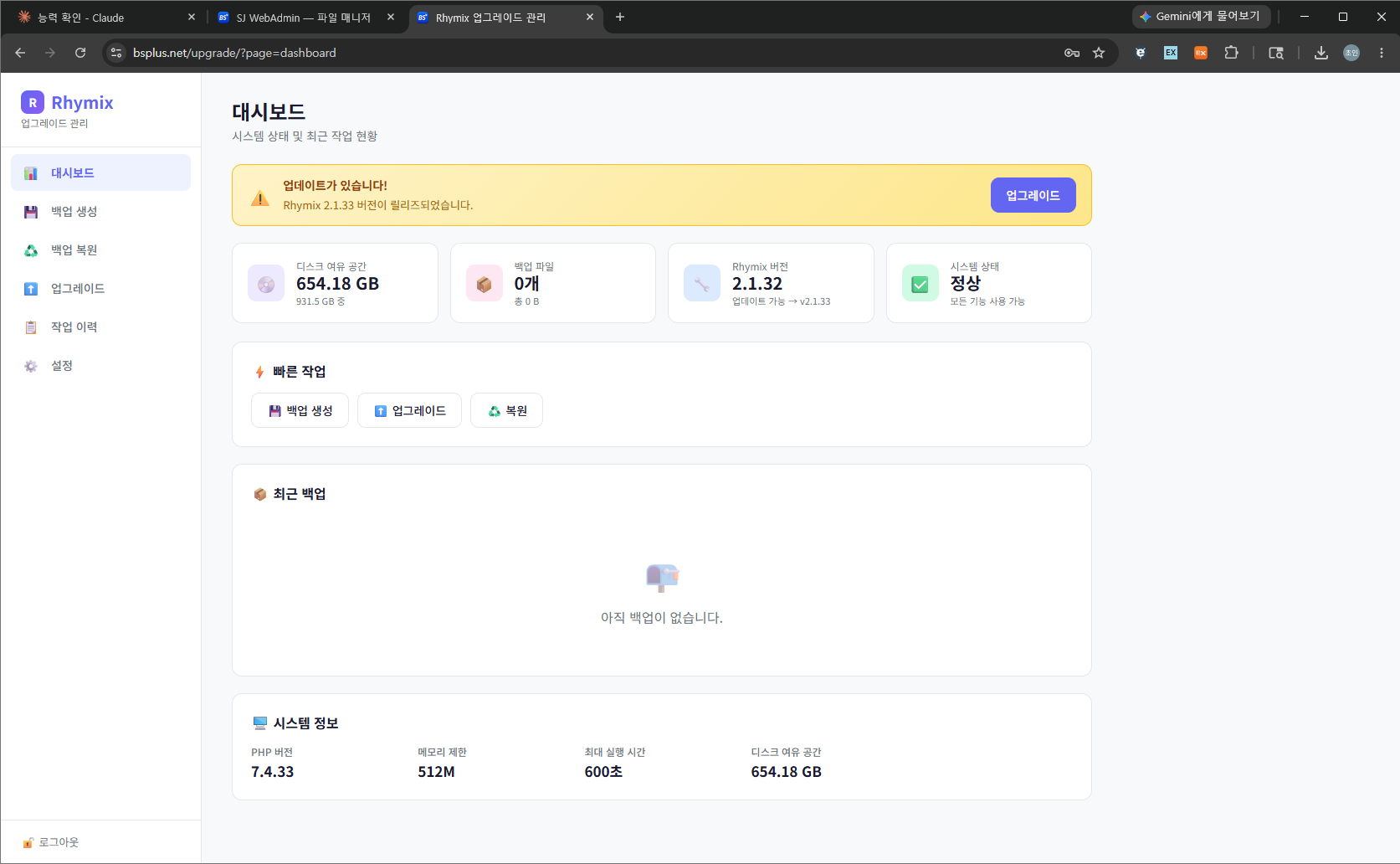Reload the page with the refresh icon
1400x864 pixels.
80,53
